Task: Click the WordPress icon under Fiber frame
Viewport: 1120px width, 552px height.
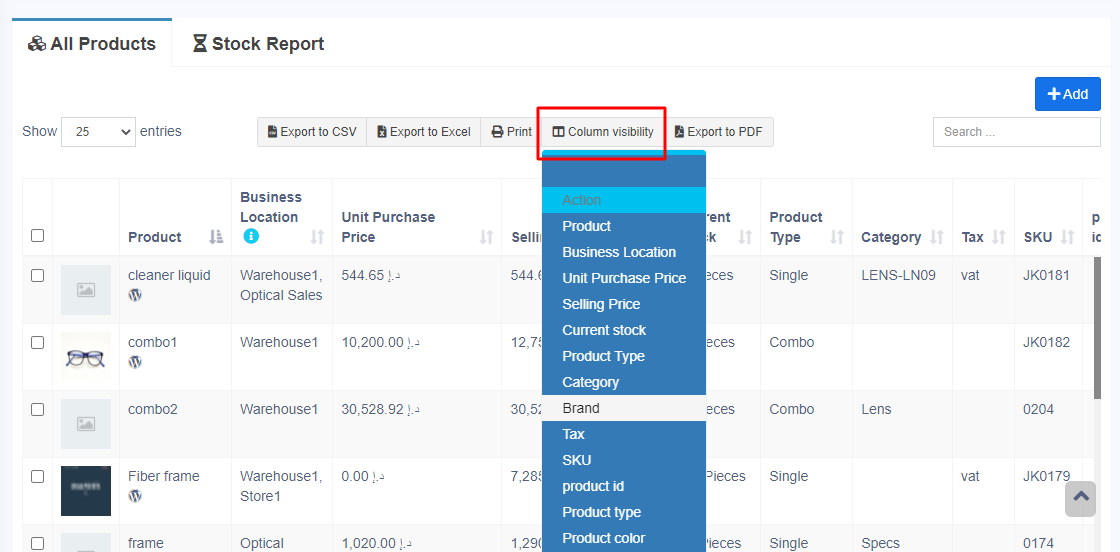Action: 135,496
